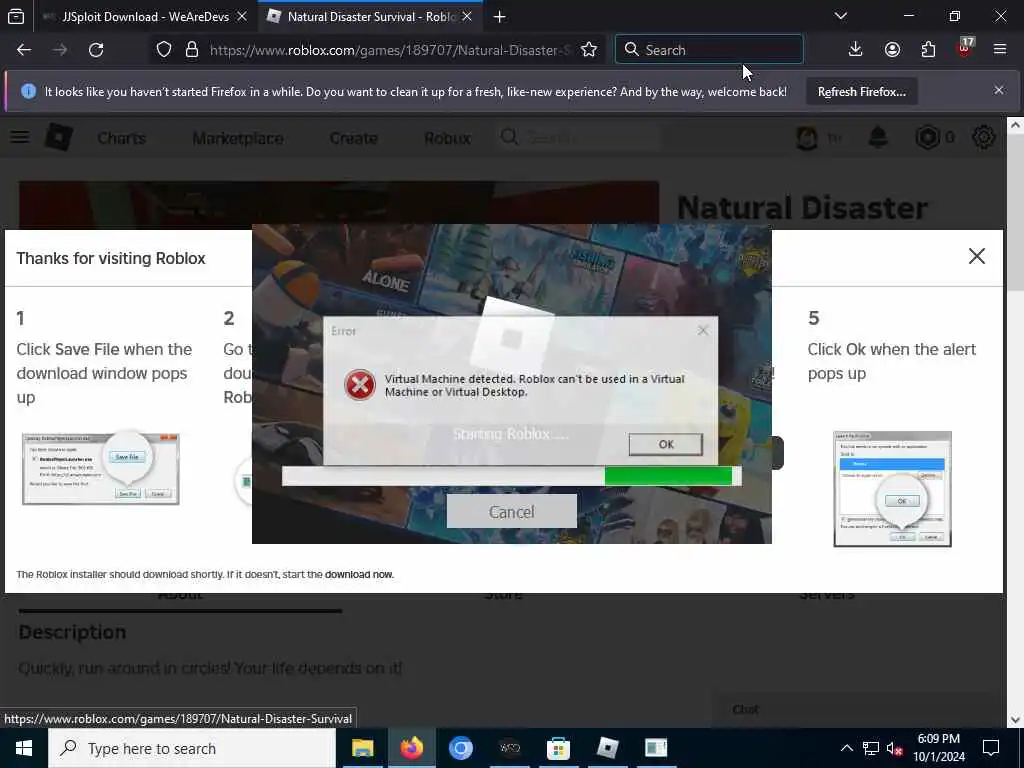Close the JJSploit Download tab
1024x768 pixels.
click(242, 17)
